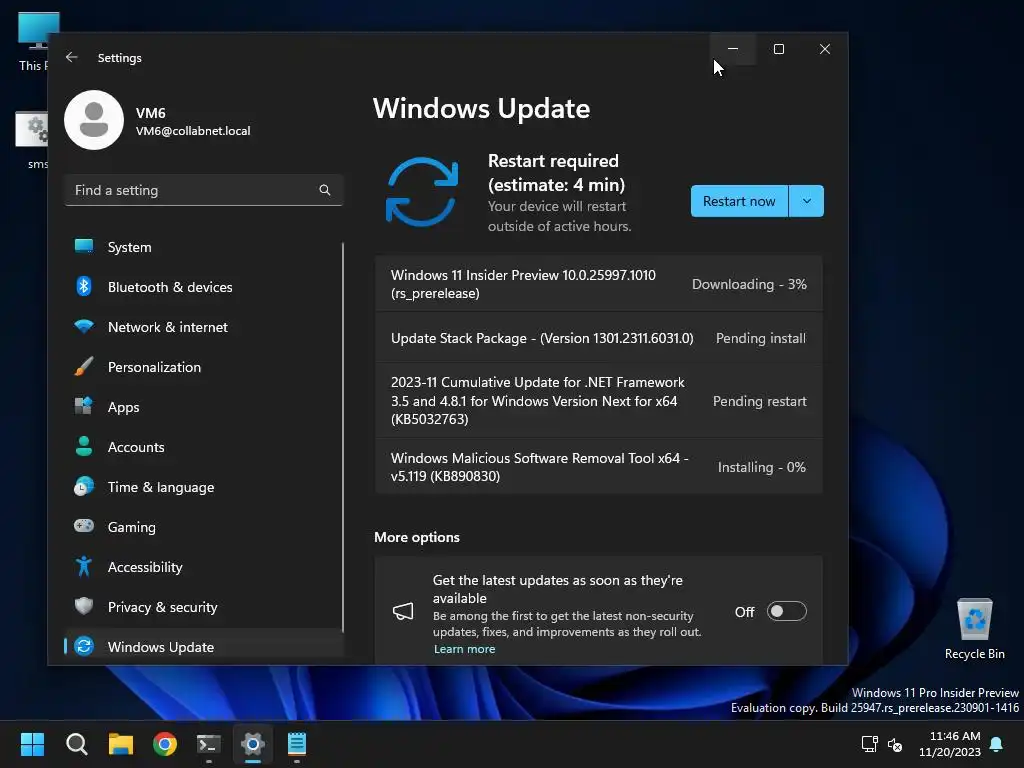Click the network display tray icon
The width and height of the screenshot is (1024, 768).
coord(870,744)
